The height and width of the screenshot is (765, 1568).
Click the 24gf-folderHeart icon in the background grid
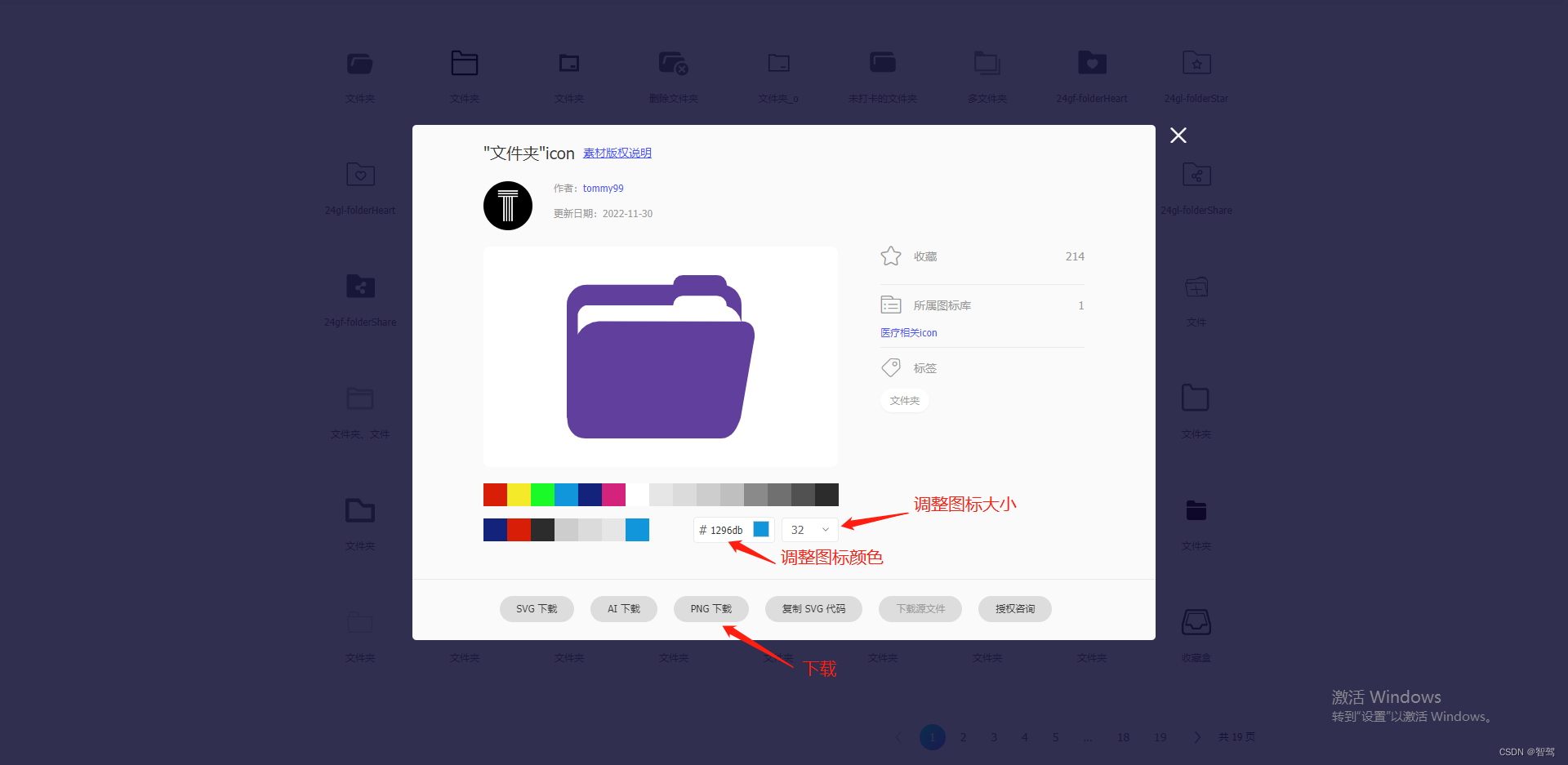pyautogui.click(x=1092, y=63)
